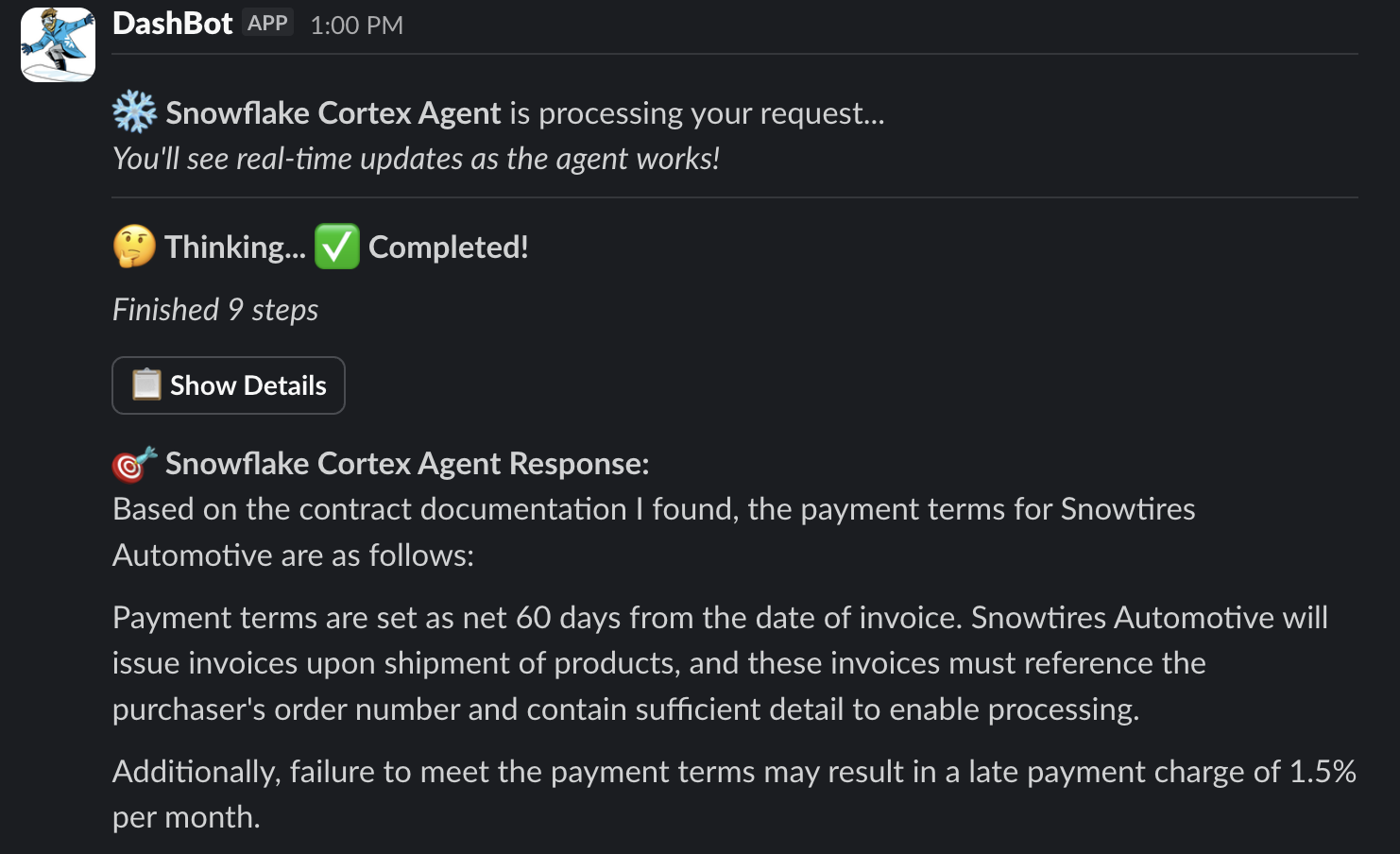Open the 1:00 PM message timestamp
The image size is (1400, 854).
(x=356, y=26)
